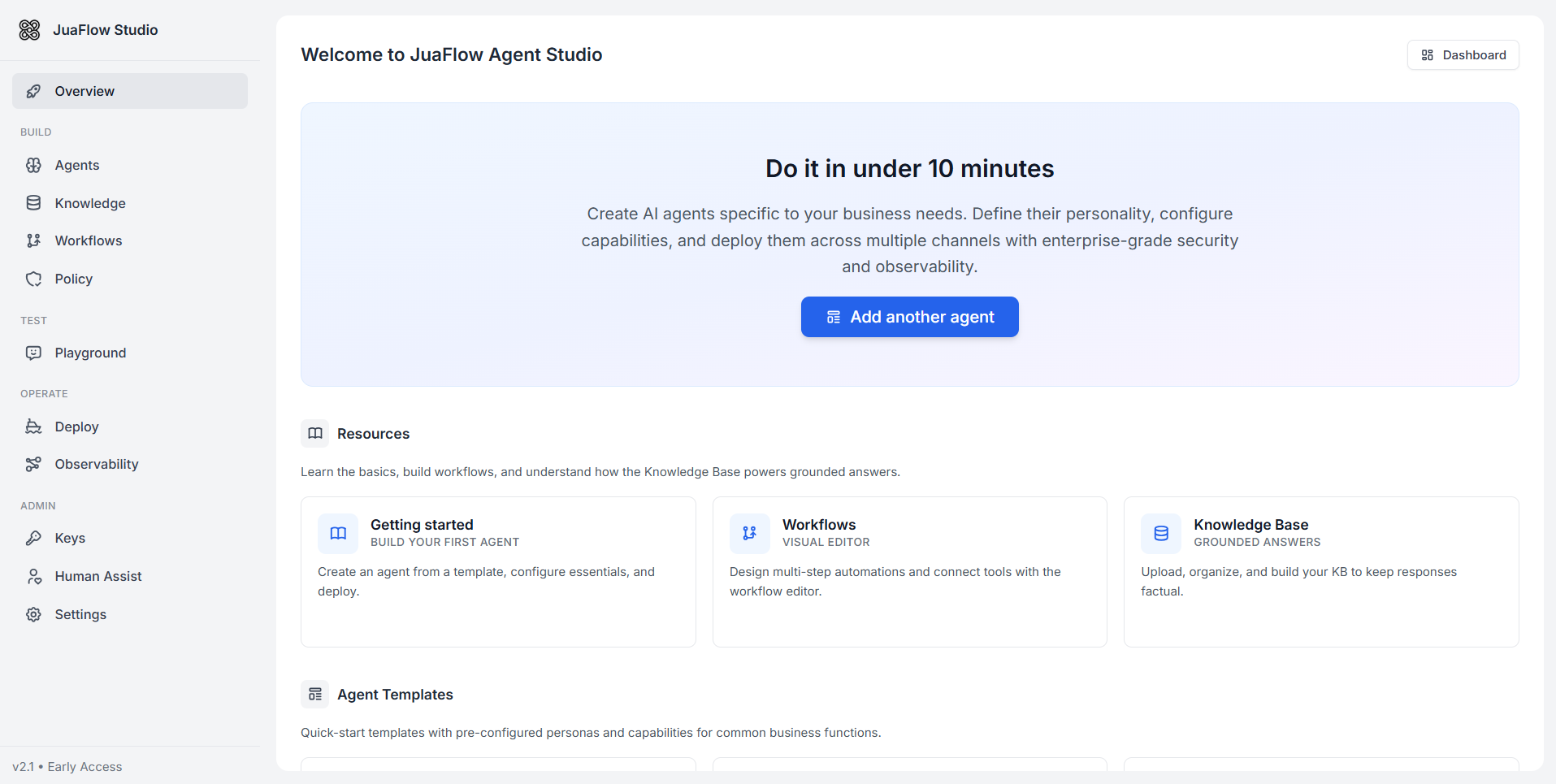This screenshot has width=1556, height=784.
Task: Open the Dashboard button at top right
Action: [x=1463, y=55]
